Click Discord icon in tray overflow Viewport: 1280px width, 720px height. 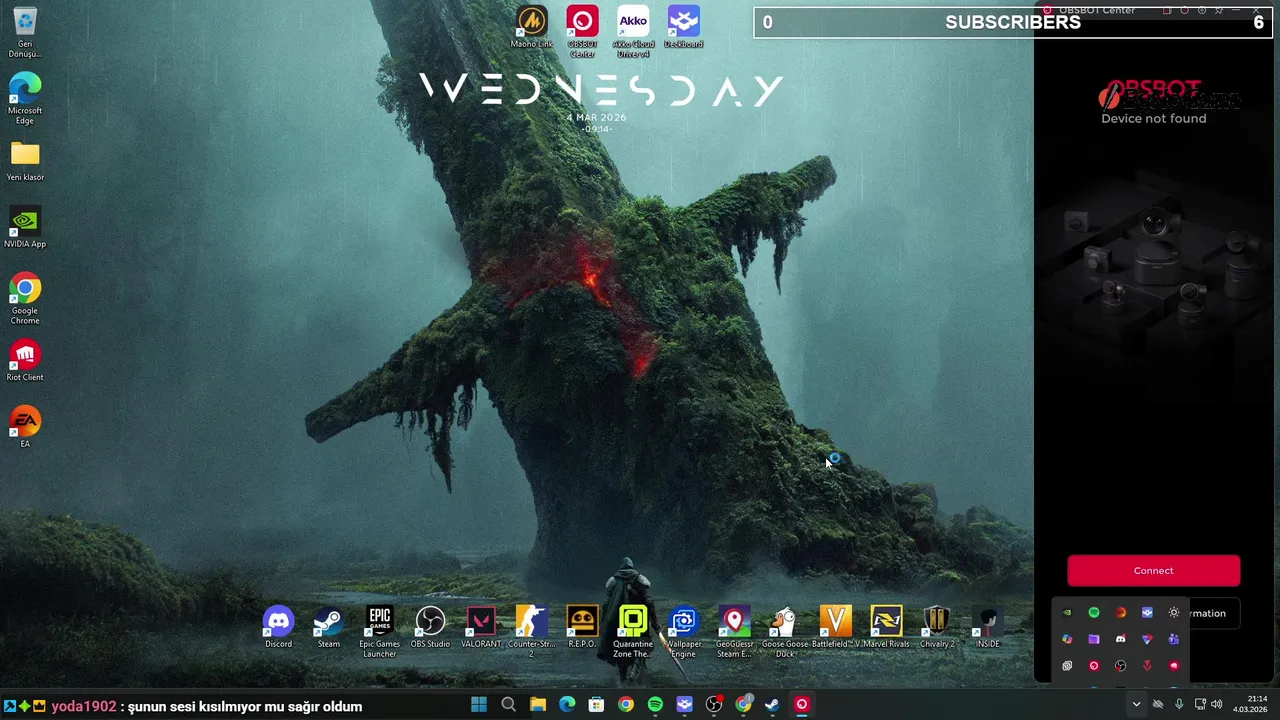[x=1120, y=639]
